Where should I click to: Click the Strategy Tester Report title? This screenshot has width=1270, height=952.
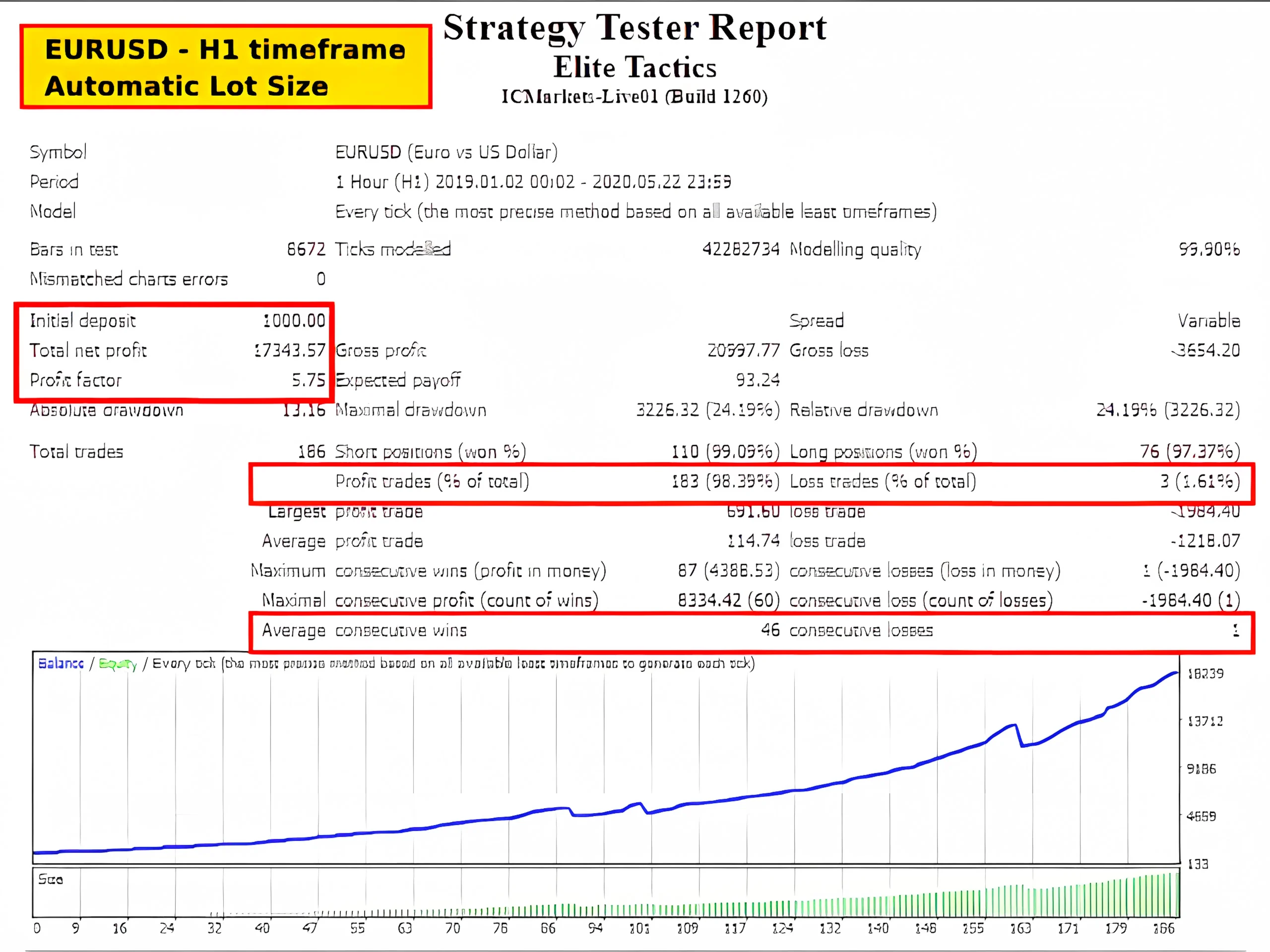[635, 28]
